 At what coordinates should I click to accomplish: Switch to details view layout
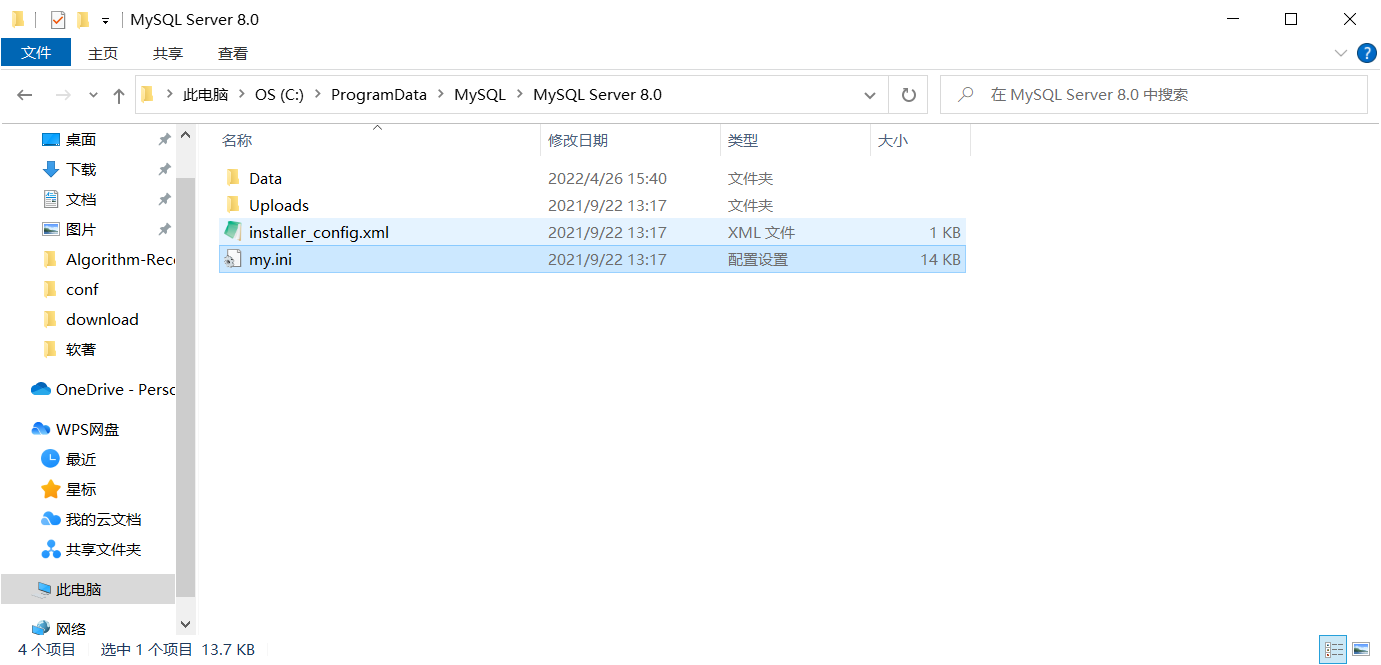pyautogui.click(x=1332, y=650)
